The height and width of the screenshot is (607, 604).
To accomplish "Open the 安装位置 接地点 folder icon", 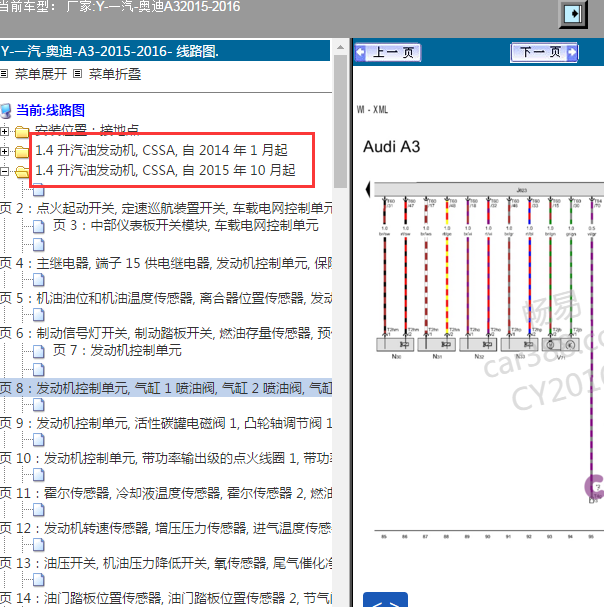I will point(22,132).
